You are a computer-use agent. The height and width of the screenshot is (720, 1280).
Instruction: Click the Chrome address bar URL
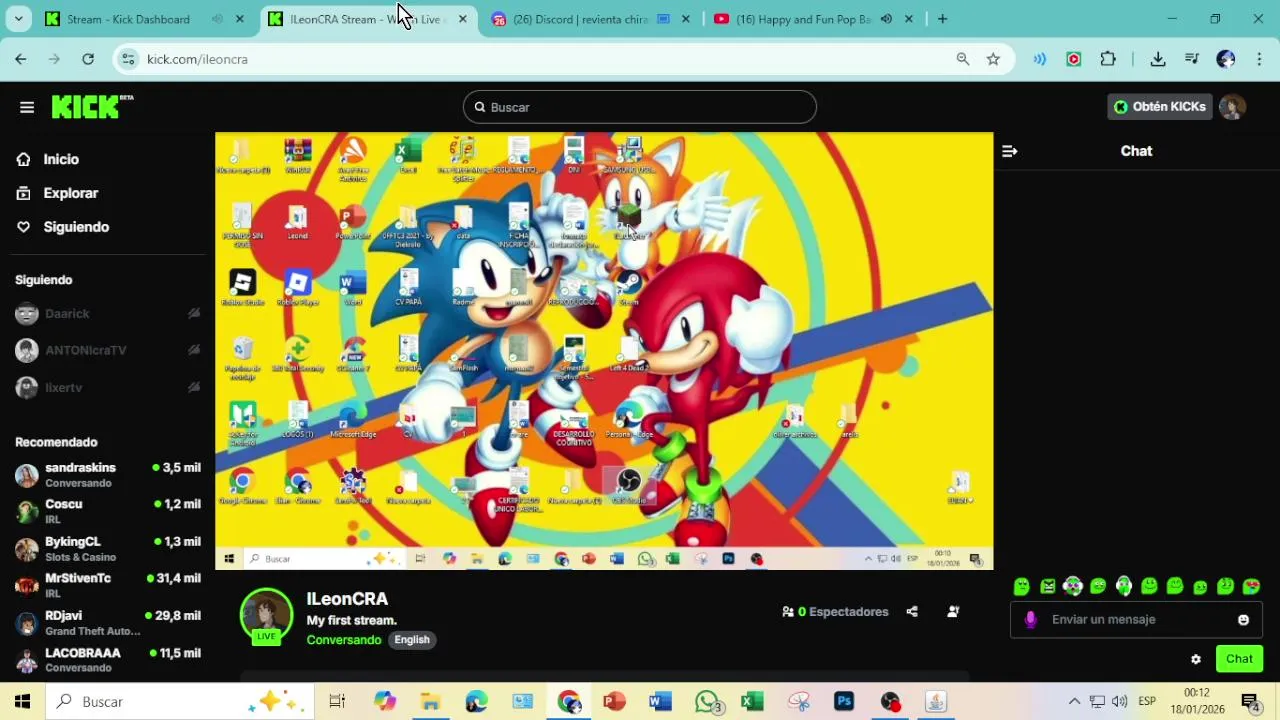click(x=197, y=59)
